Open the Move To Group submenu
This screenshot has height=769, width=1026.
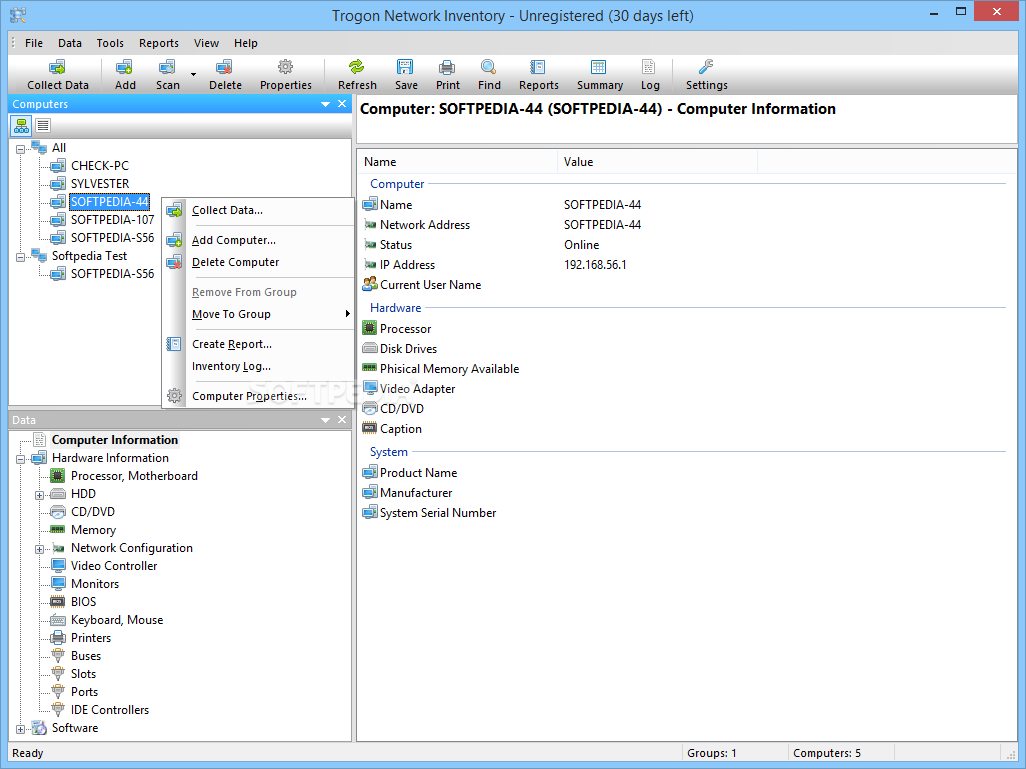coord(258,314)
